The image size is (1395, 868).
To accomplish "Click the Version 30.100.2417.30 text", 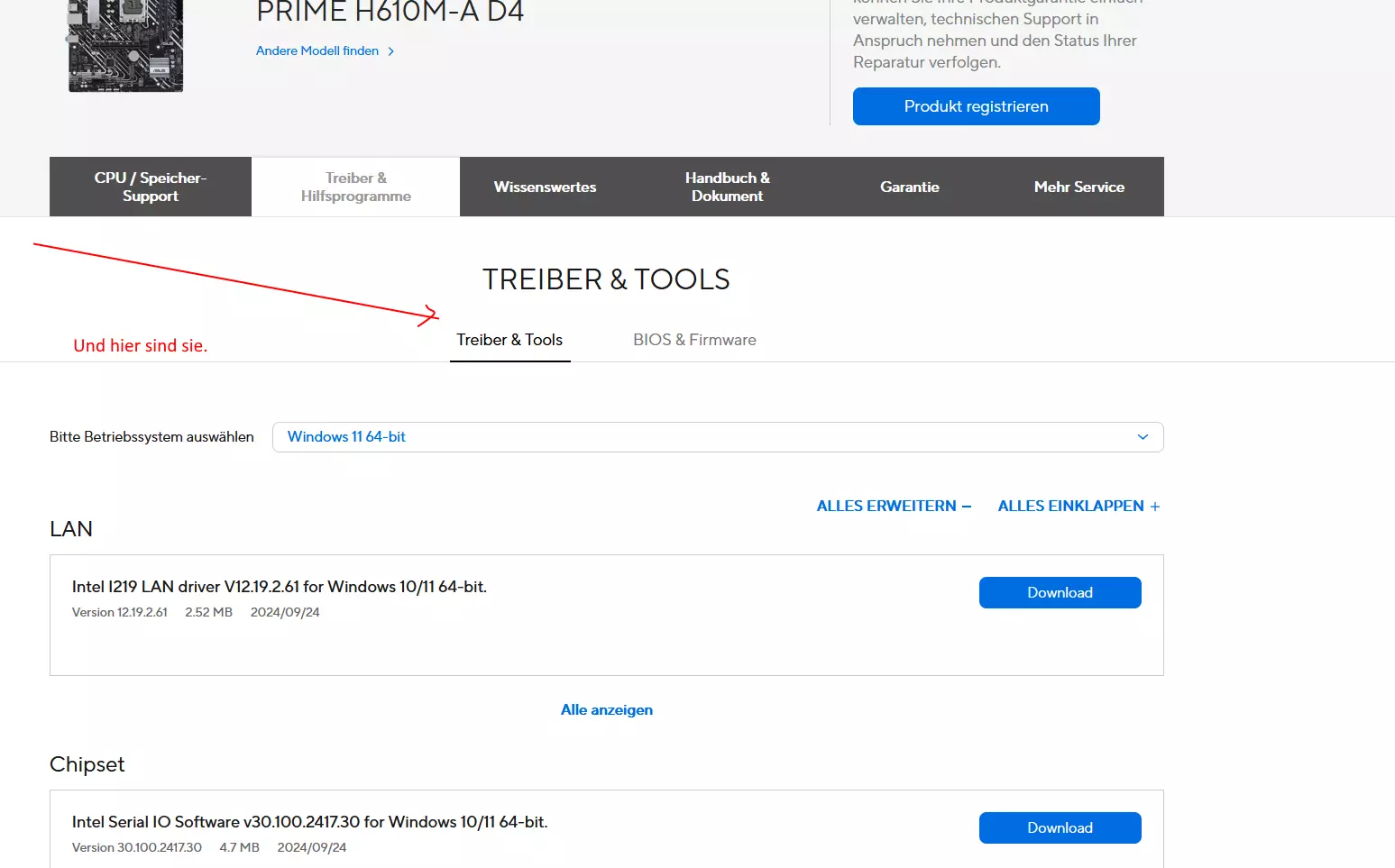I will click(x=137, y=847).
